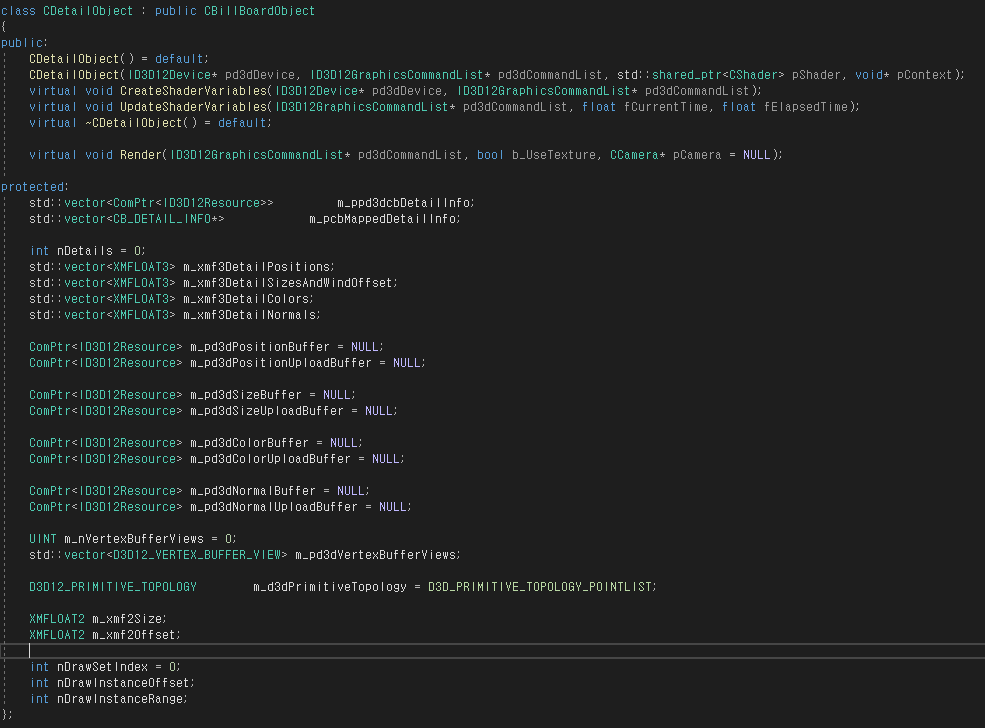Click the ~CDetailObject destructor
985x728 pixels.
[134, 122]
